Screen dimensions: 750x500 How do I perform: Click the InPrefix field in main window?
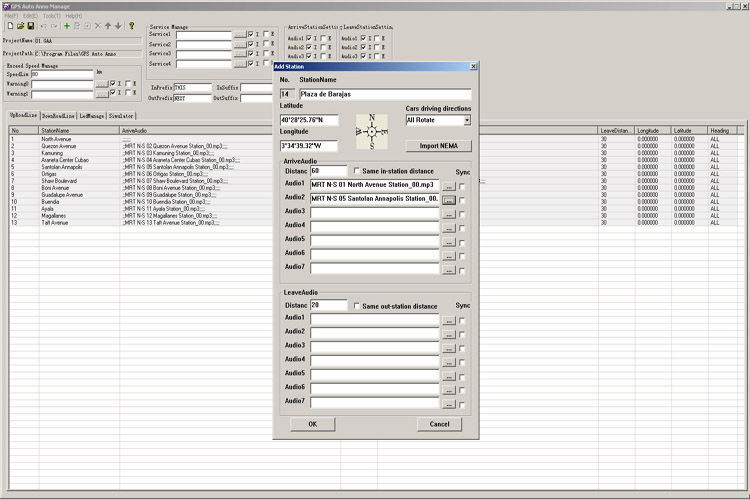tap(192, 88)
